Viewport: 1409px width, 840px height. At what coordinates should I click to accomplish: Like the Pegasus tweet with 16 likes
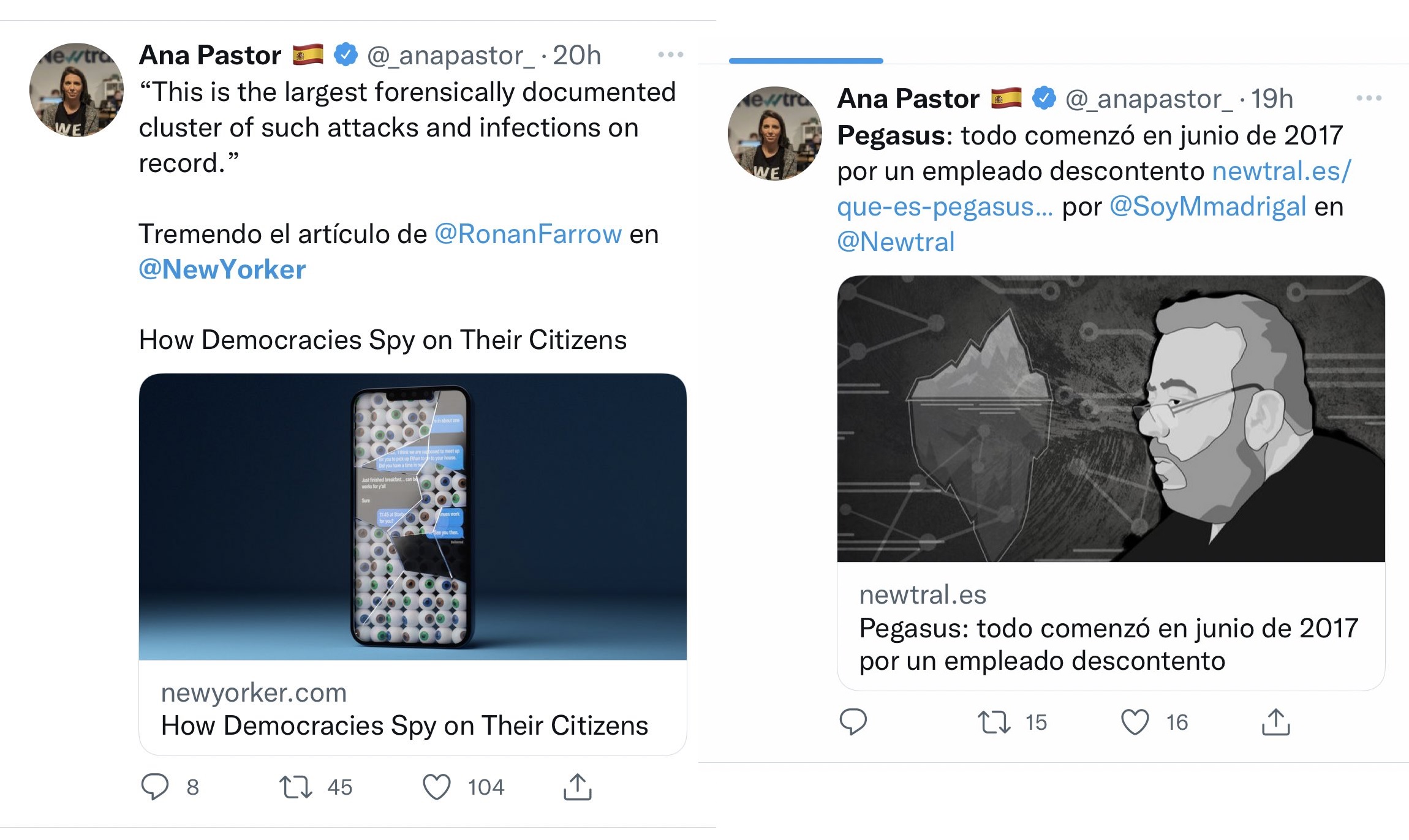click(1135, 722)
